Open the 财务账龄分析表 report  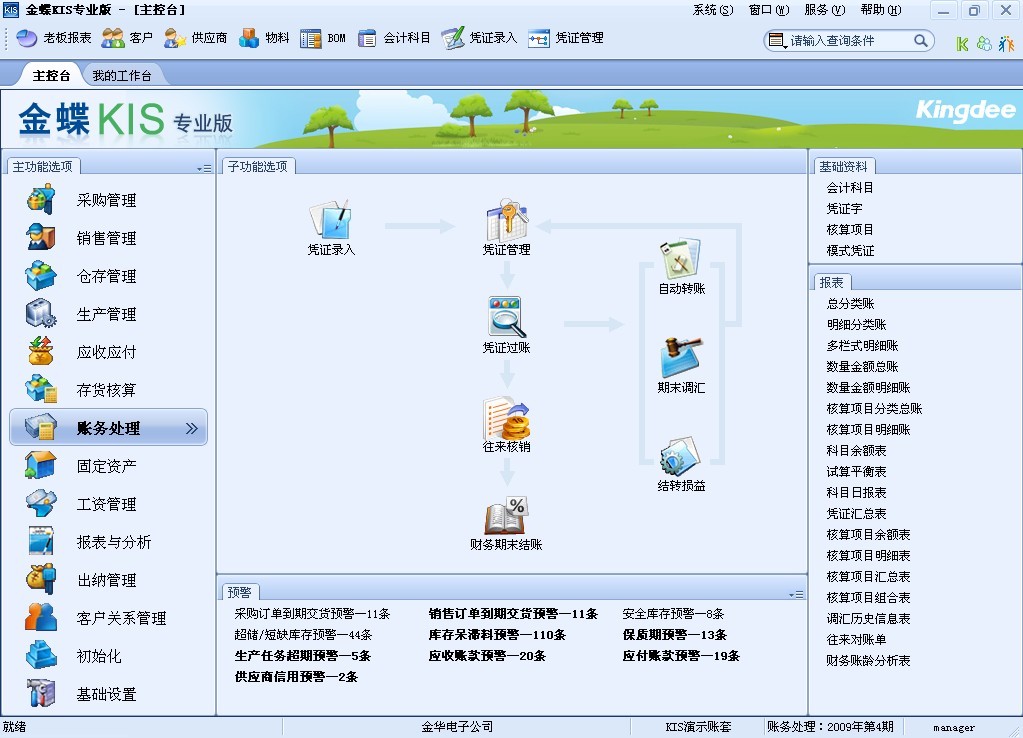[868, 660]
